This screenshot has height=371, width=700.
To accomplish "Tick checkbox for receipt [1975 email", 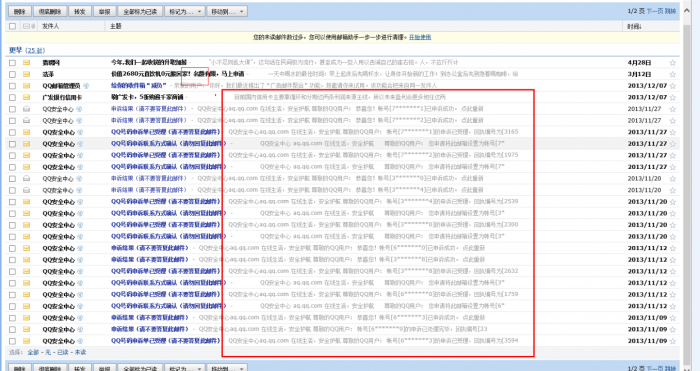I will pos(12,155).
